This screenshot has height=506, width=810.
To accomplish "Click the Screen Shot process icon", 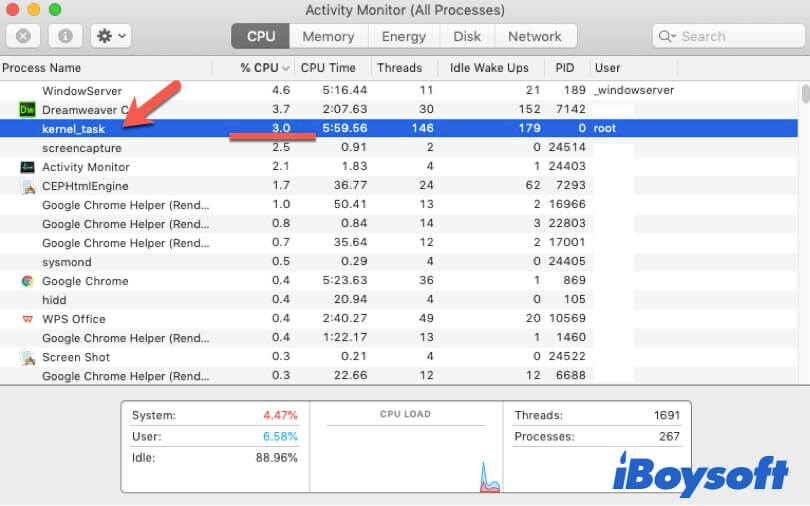I will 27,357.
